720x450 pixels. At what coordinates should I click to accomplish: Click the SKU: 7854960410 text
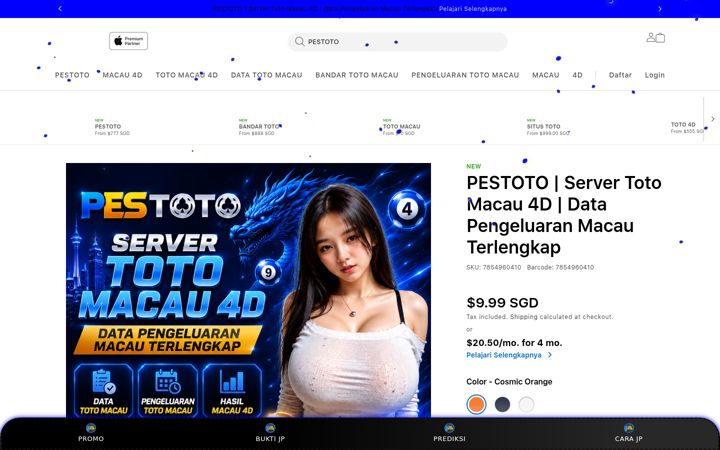point(494,267)
